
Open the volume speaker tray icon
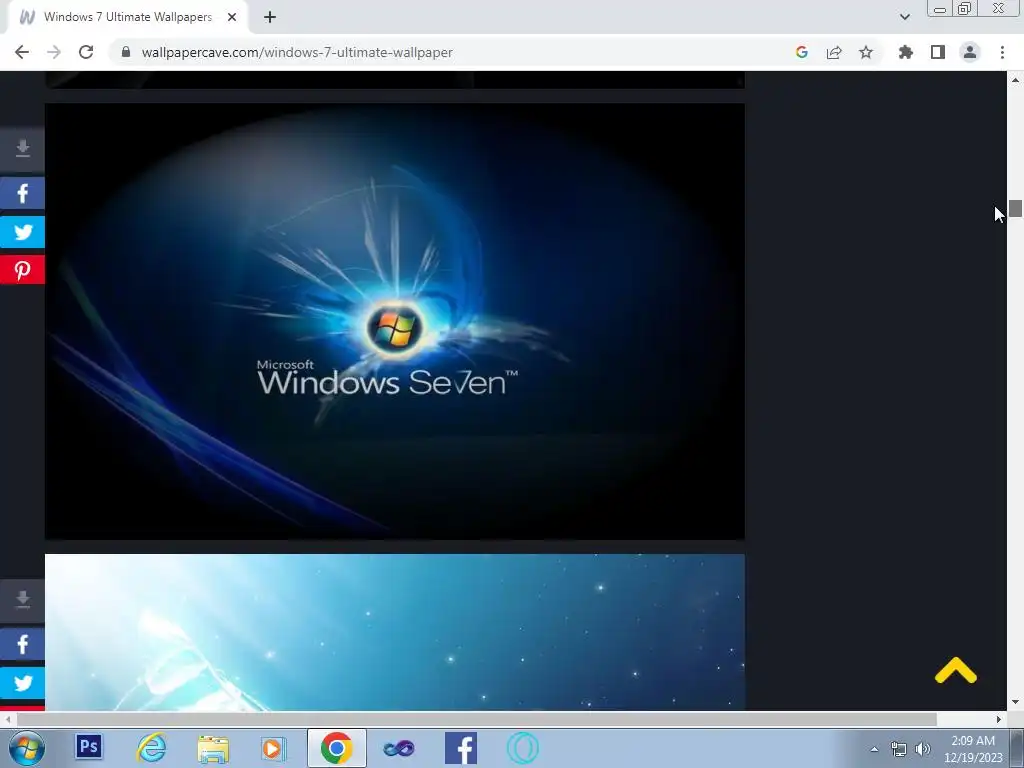point(923,749)
